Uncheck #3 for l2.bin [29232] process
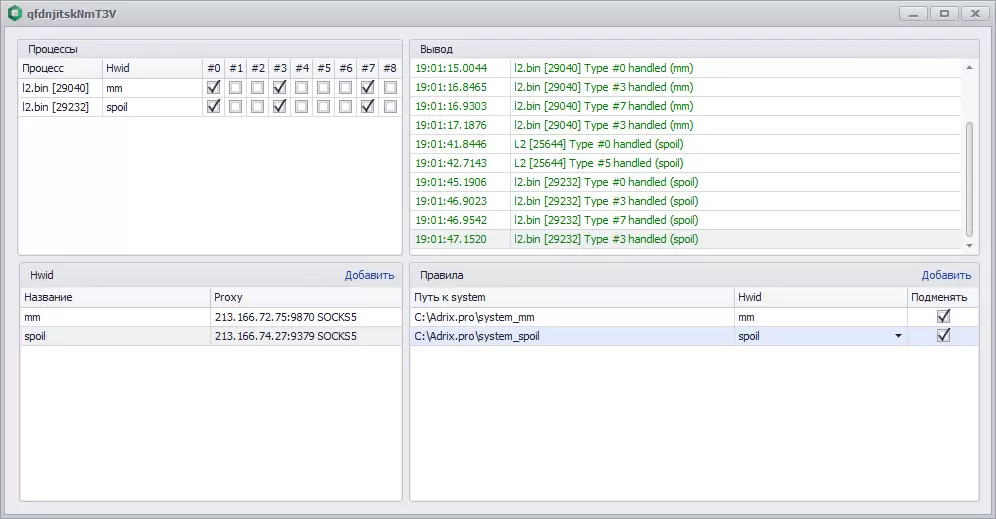 pyautogui.click(x=279, y=106)
